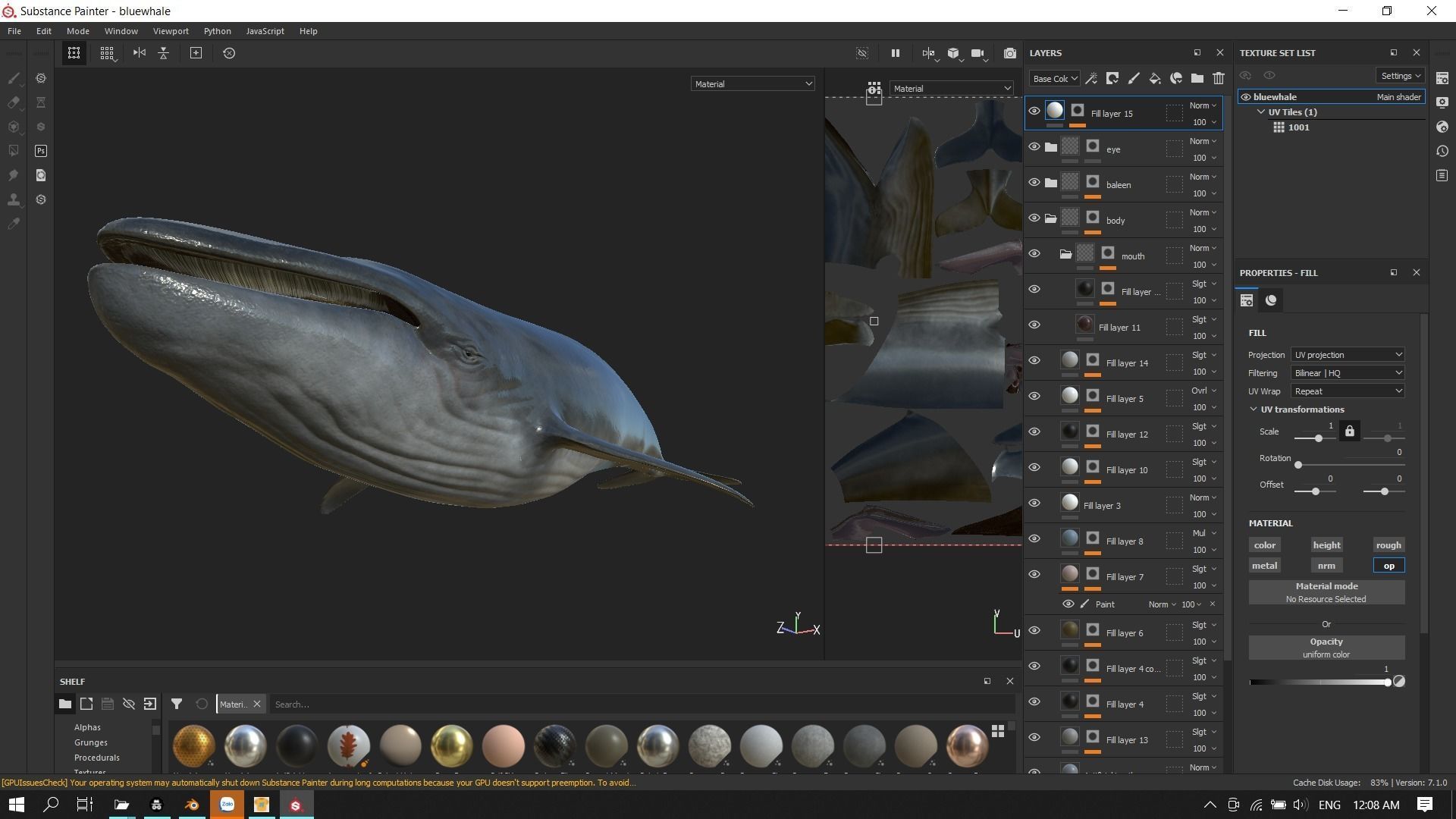1456x819 pixels.
Task: Hide the baleen folder layer
Action: pyautogui.click(x=1034, y=183)
